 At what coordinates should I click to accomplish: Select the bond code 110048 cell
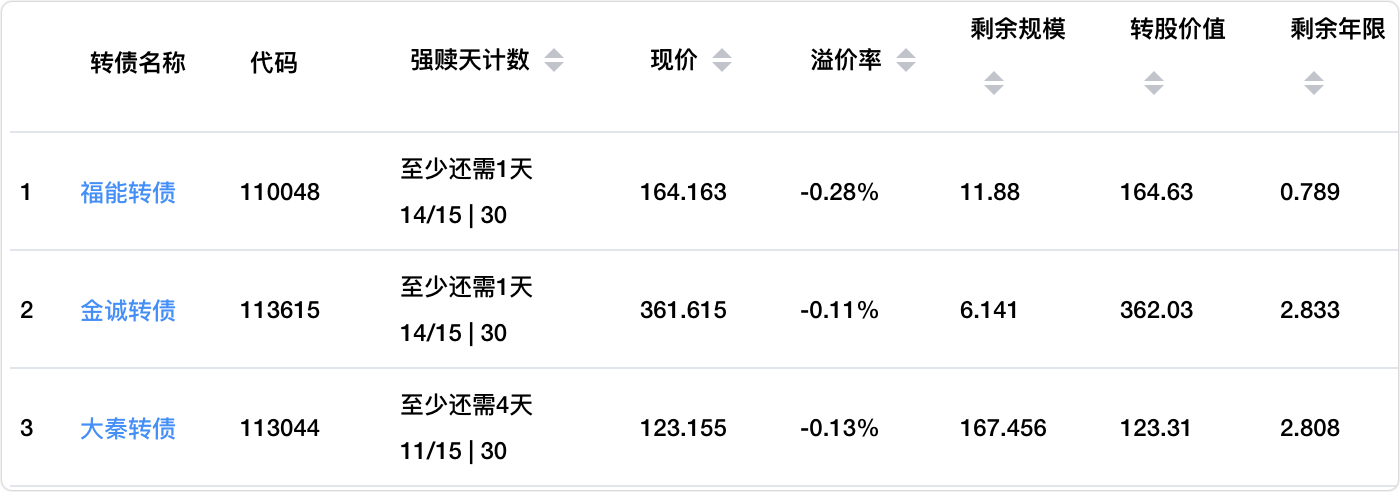[x=280, y=192]
